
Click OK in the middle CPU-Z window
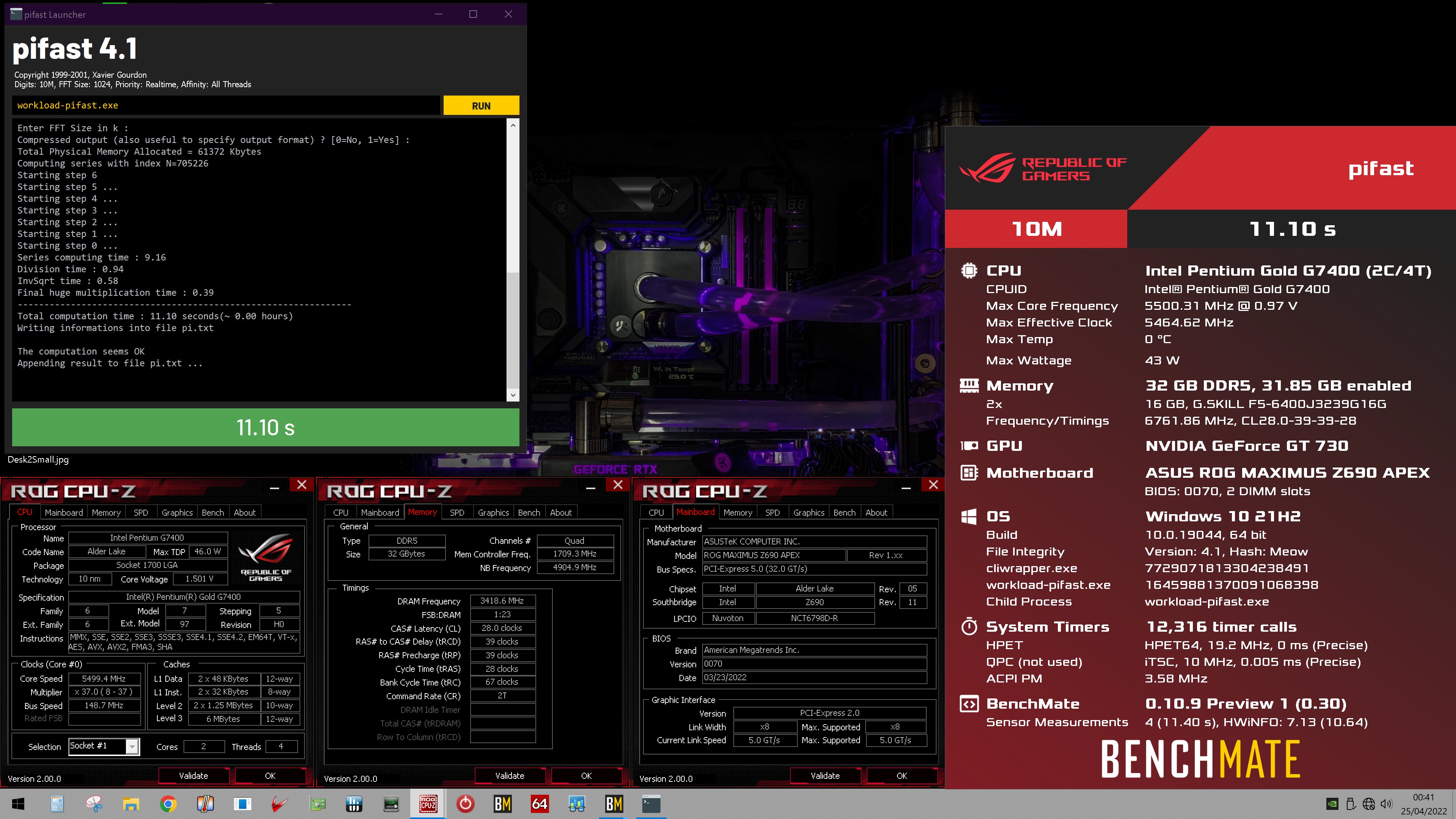point(586,775)
